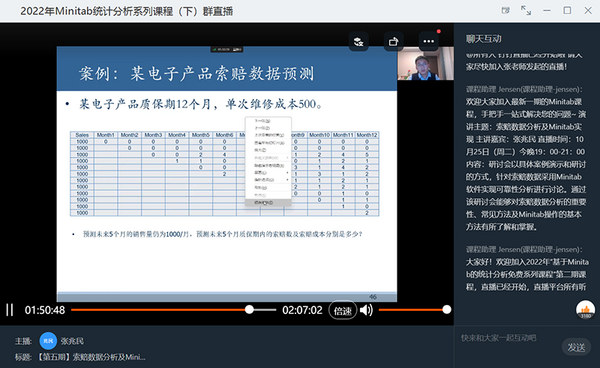Click the title 【第五期】索赔数据分析及Mini...
This screenshot has width=600, height=368.
[x=91, y=357]
